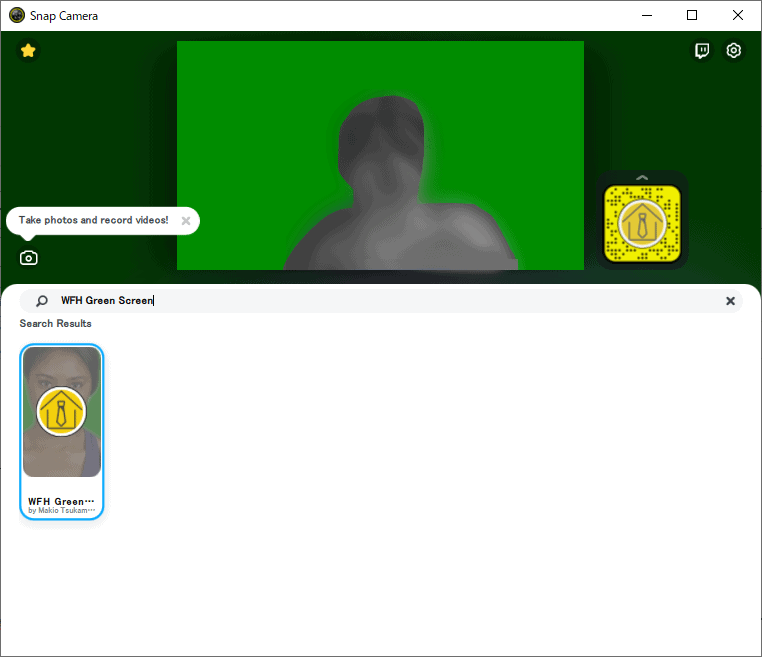762x657 pixels.
Task: Focus the 'WFH Green Screen' search field
Action: coord(380,301)
